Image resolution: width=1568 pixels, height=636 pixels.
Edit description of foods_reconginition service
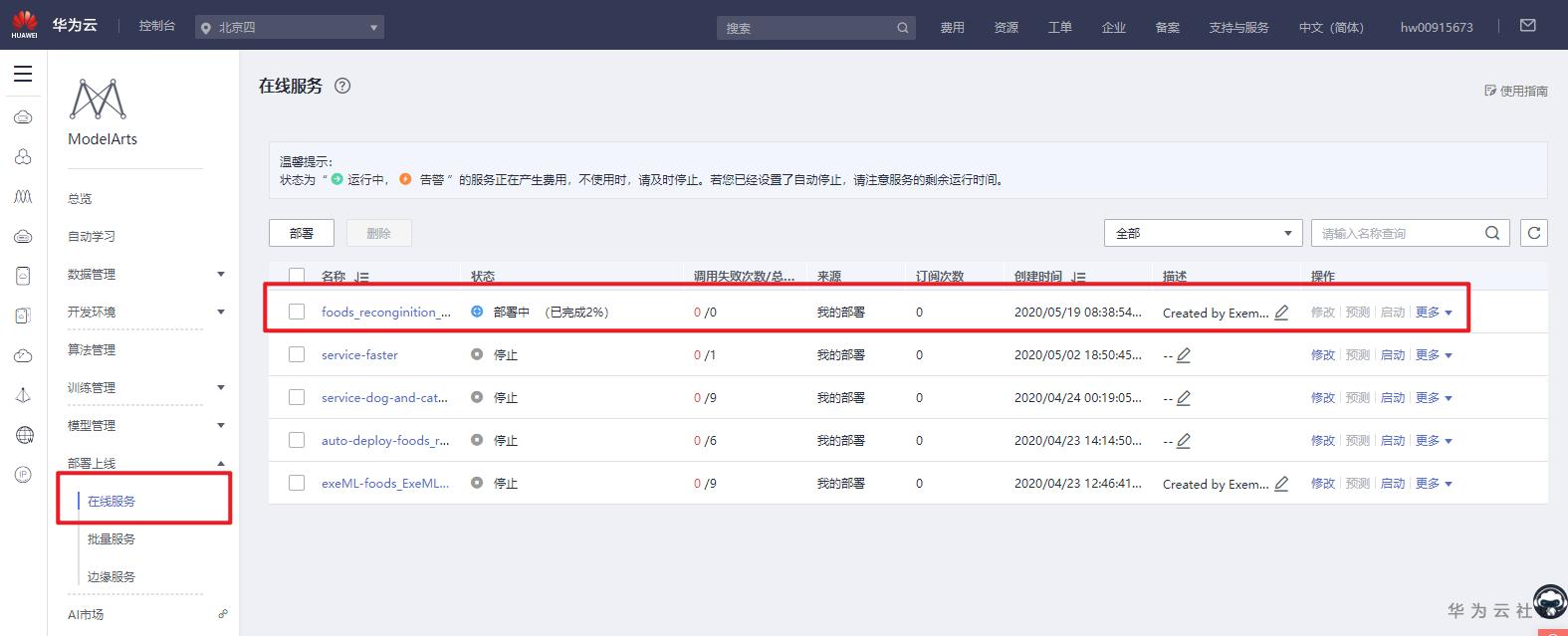[x=1282, y=313]
